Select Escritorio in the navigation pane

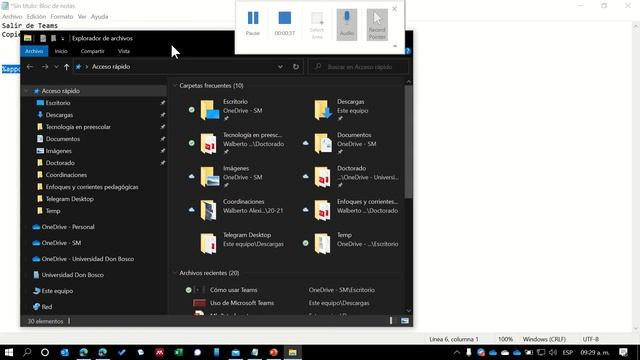58,103
